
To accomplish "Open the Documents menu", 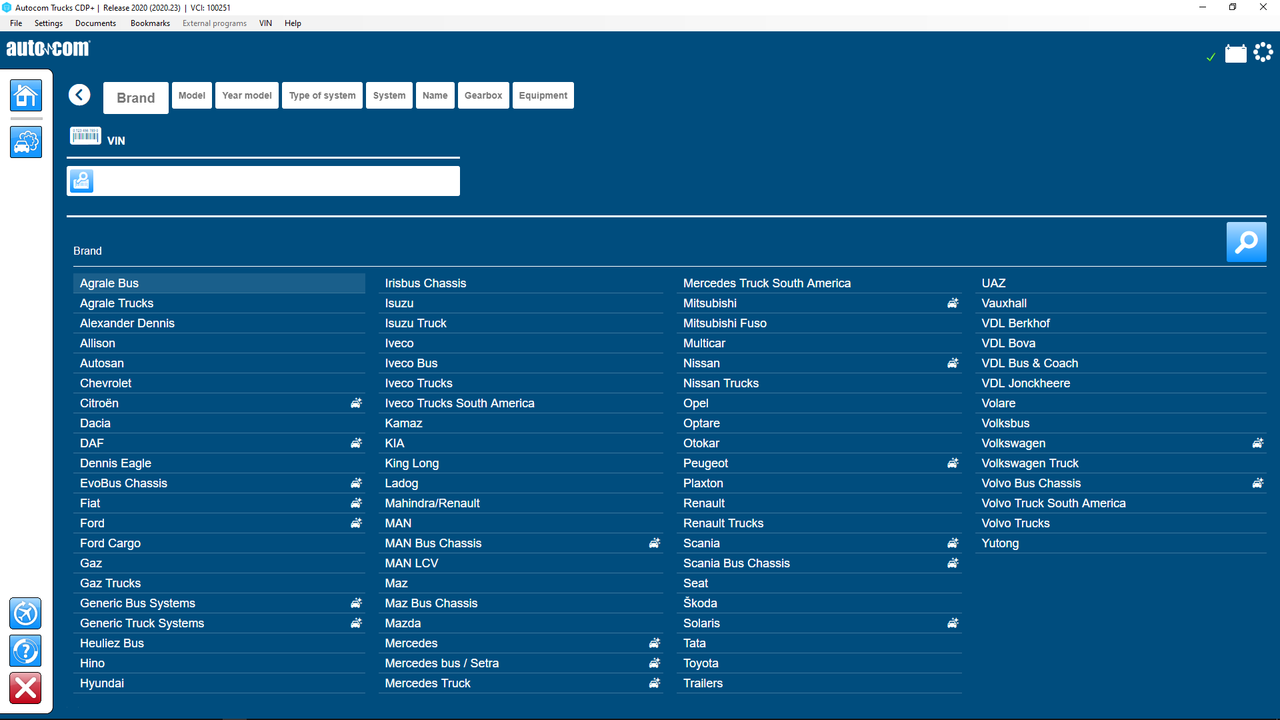I will tap(96, 23).
